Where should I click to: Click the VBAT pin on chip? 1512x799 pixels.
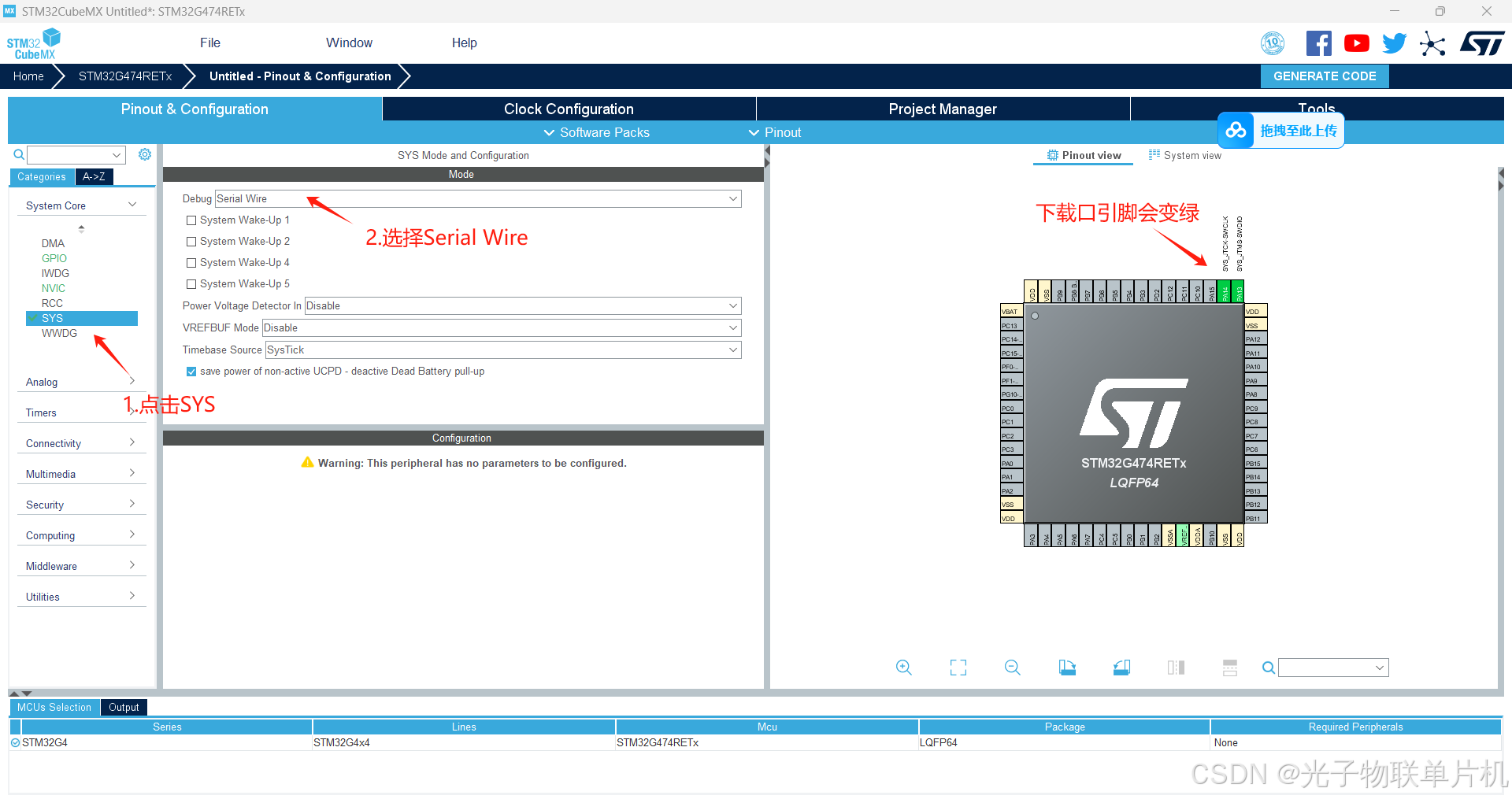point(1011,311)
